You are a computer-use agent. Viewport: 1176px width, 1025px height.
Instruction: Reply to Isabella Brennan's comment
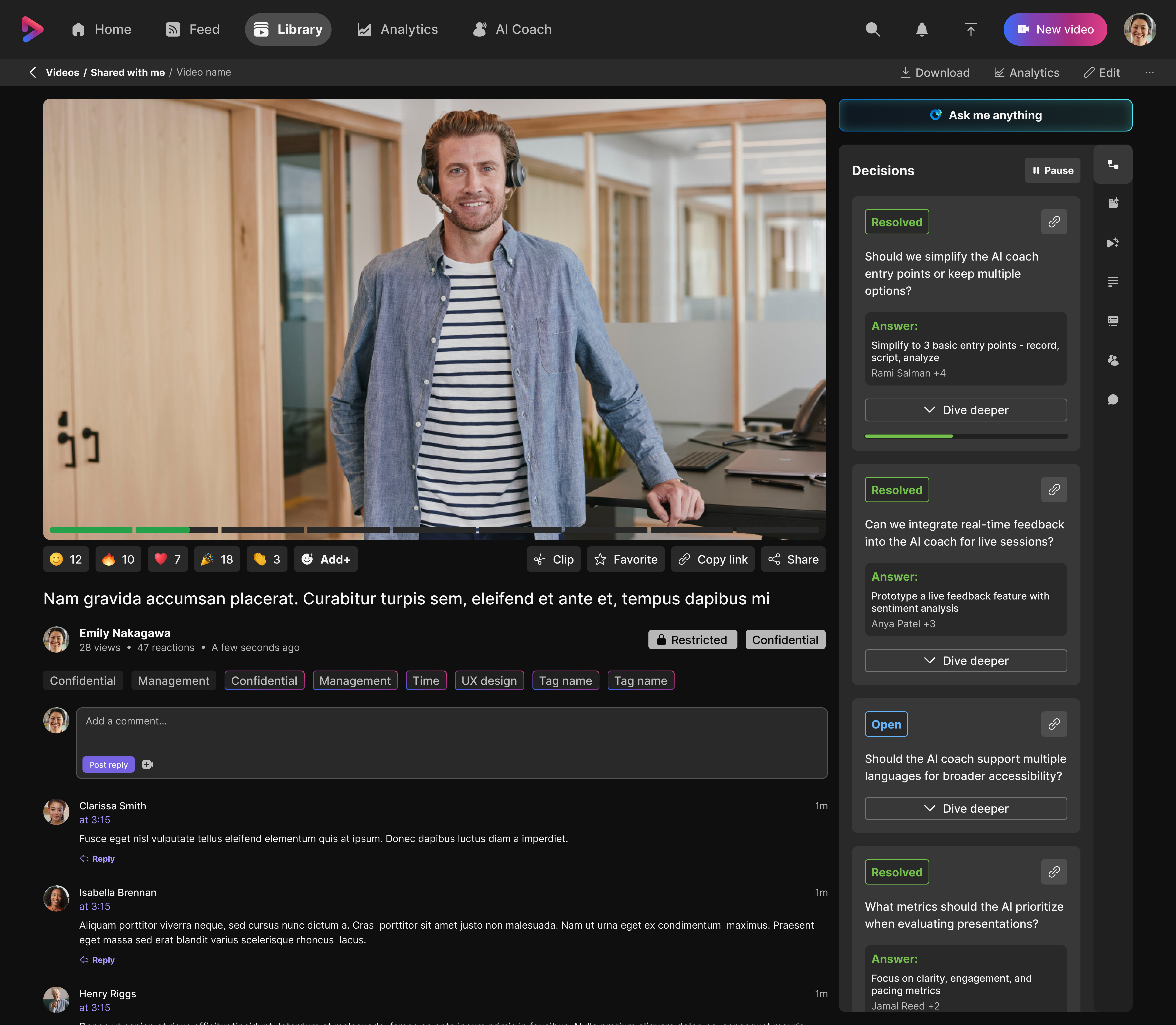pos(97,960)
